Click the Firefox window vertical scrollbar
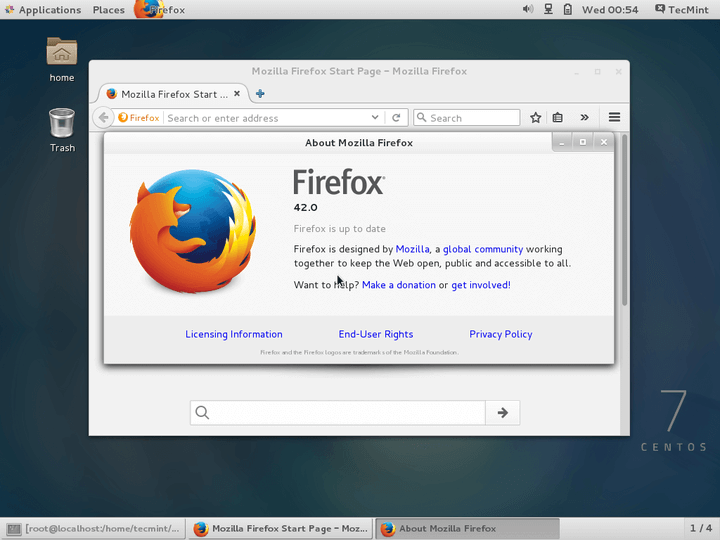The width and height of the screenshot is (720, 540). (624, 220)
